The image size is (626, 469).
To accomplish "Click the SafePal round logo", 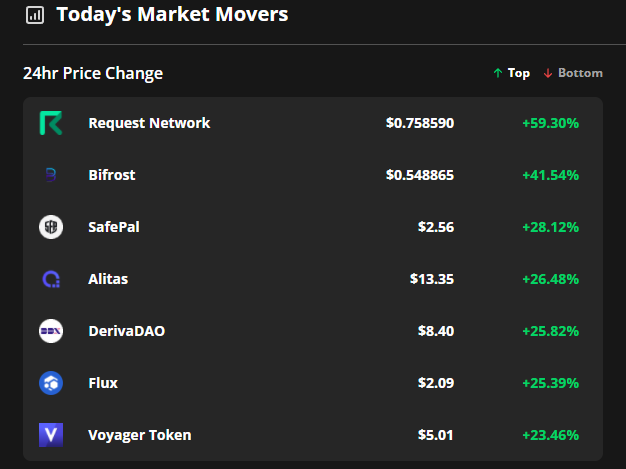I will pos(51,227).
